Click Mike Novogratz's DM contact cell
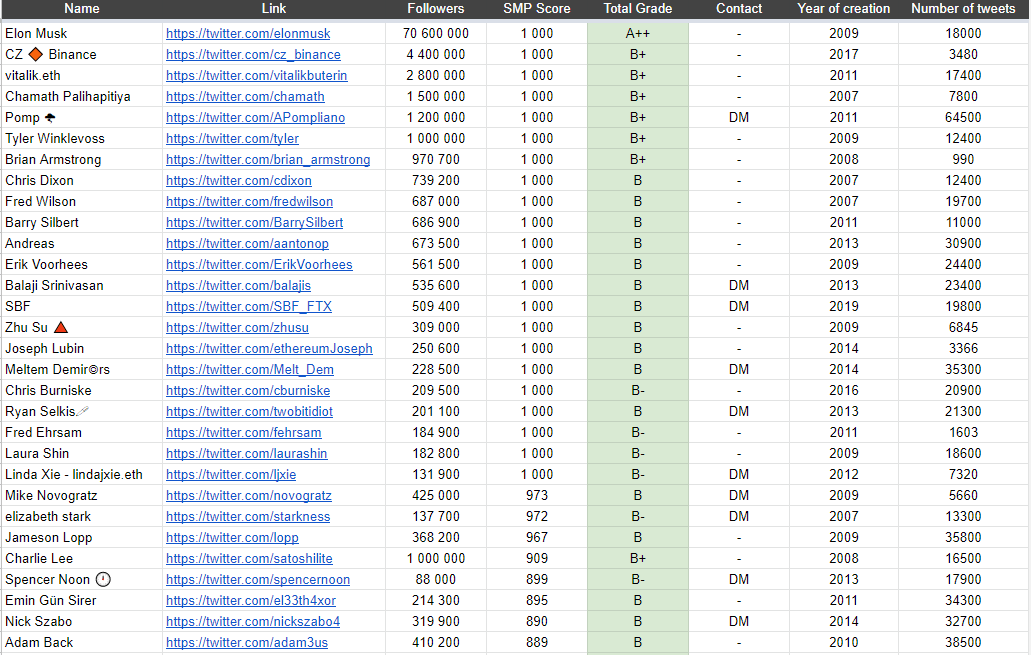This screenshot has height=655, width=1031. (x=739, y=497)
